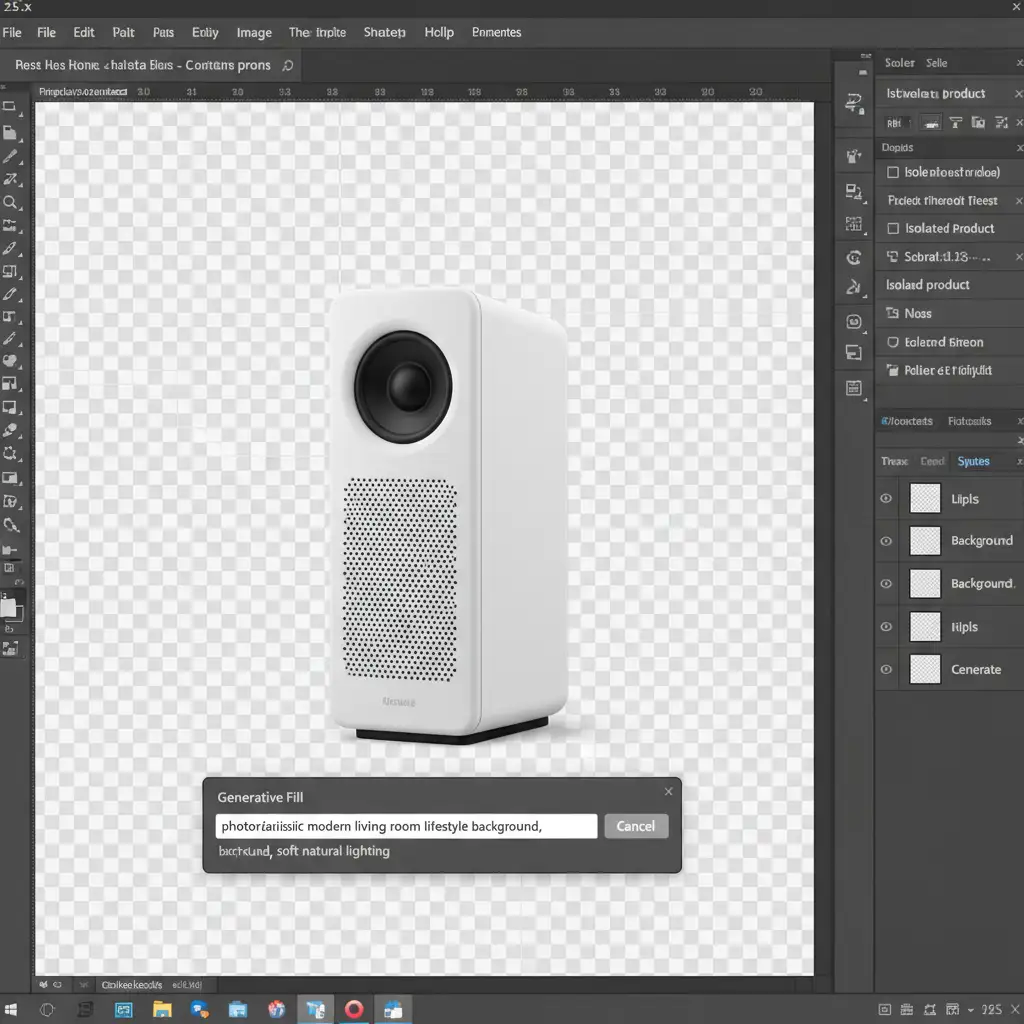Toggle visibility of the top Llipls layer
The height and width of the screenshot is (1024, 1024).
coord(886,498)
